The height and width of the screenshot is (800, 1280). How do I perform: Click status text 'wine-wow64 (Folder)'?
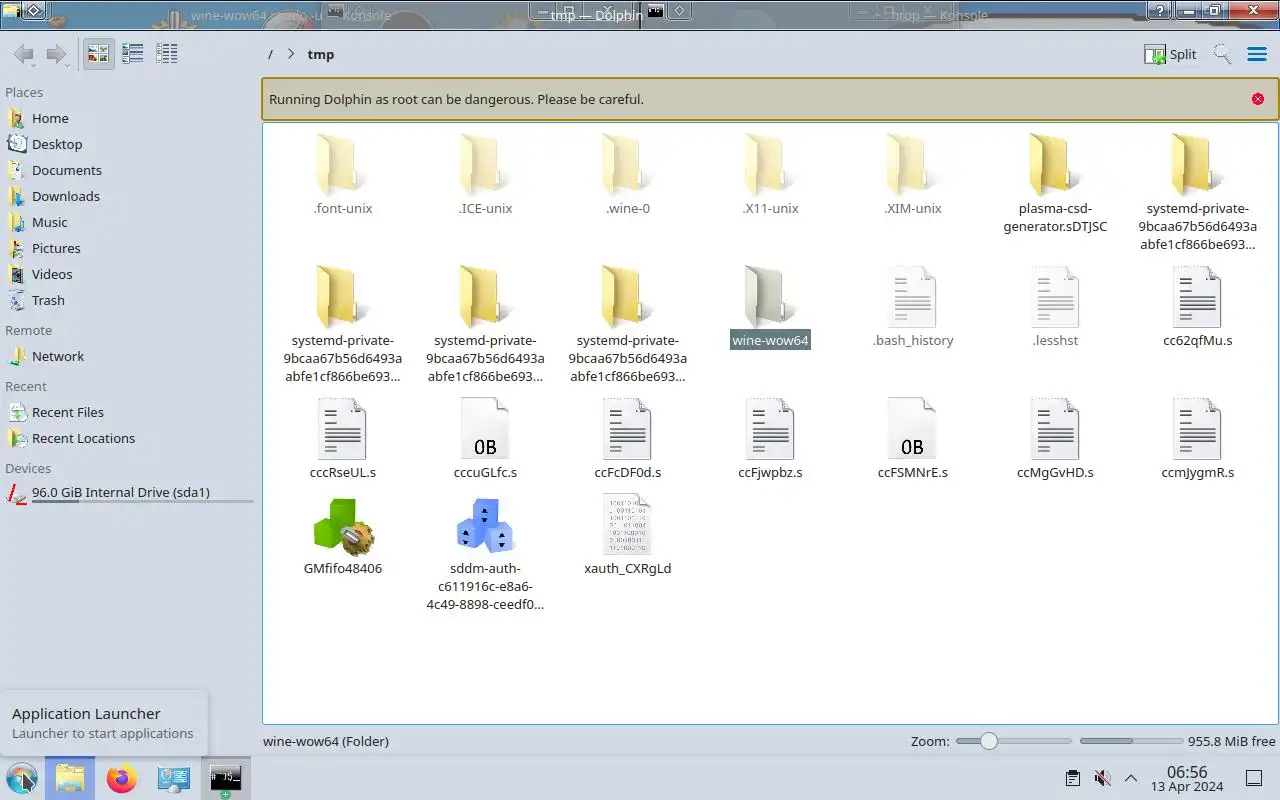coord(326,741)
